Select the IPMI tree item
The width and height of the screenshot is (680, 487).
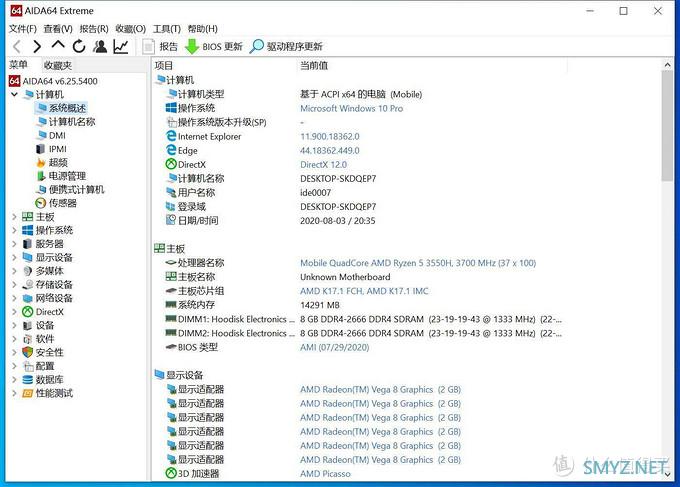[58, 149]
